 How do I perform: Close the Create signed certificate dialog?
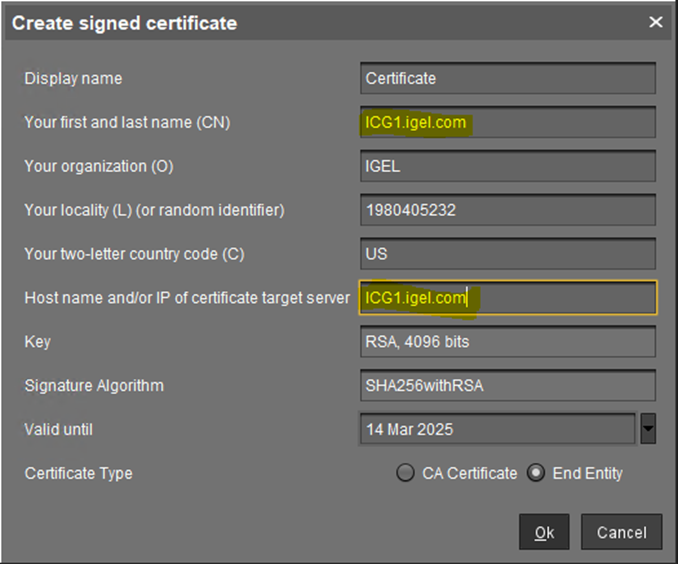656,22
